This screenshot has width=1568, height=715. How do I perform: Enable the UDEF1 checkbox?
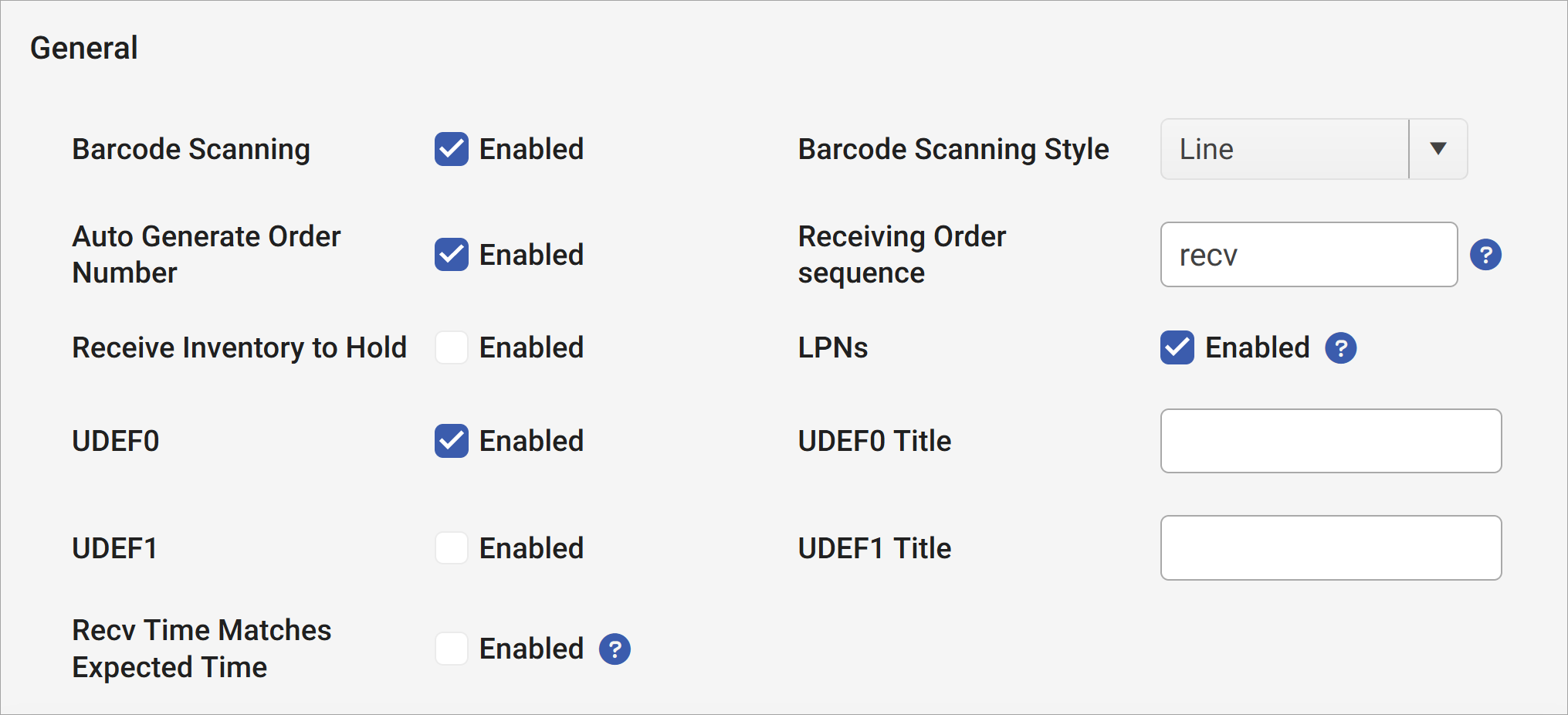452,547
